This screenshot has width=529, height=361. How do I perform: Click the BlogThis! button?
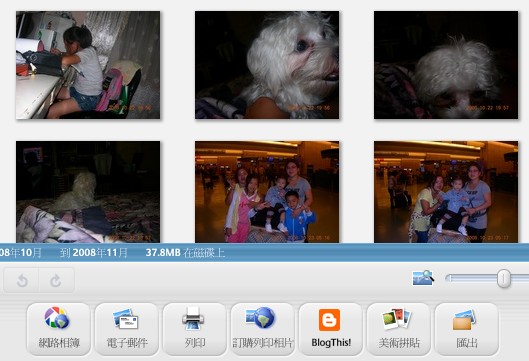click(x=331, y=329)
